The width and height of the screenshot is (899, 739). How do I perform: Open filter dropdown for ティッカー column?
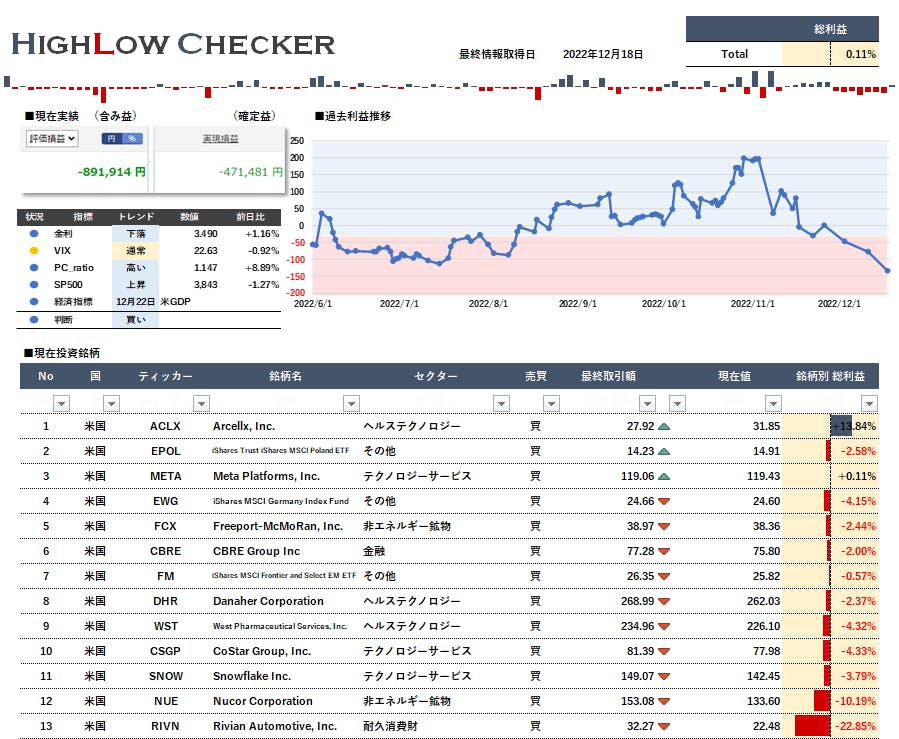point(202,403)
